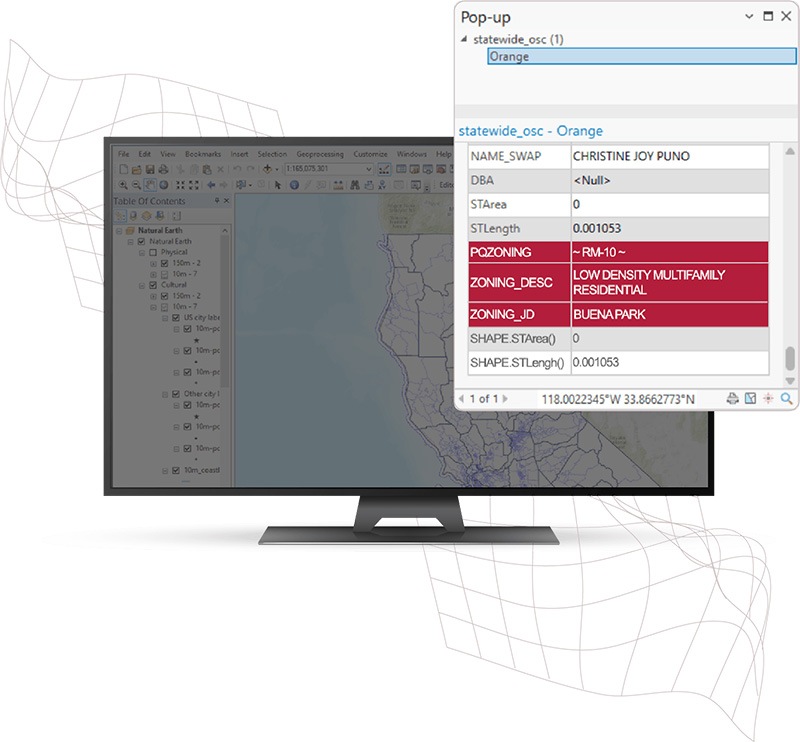The image size is (800, 742).
Task: Select the black arrow Select Elements tool
Action: [x=278, y=185]
